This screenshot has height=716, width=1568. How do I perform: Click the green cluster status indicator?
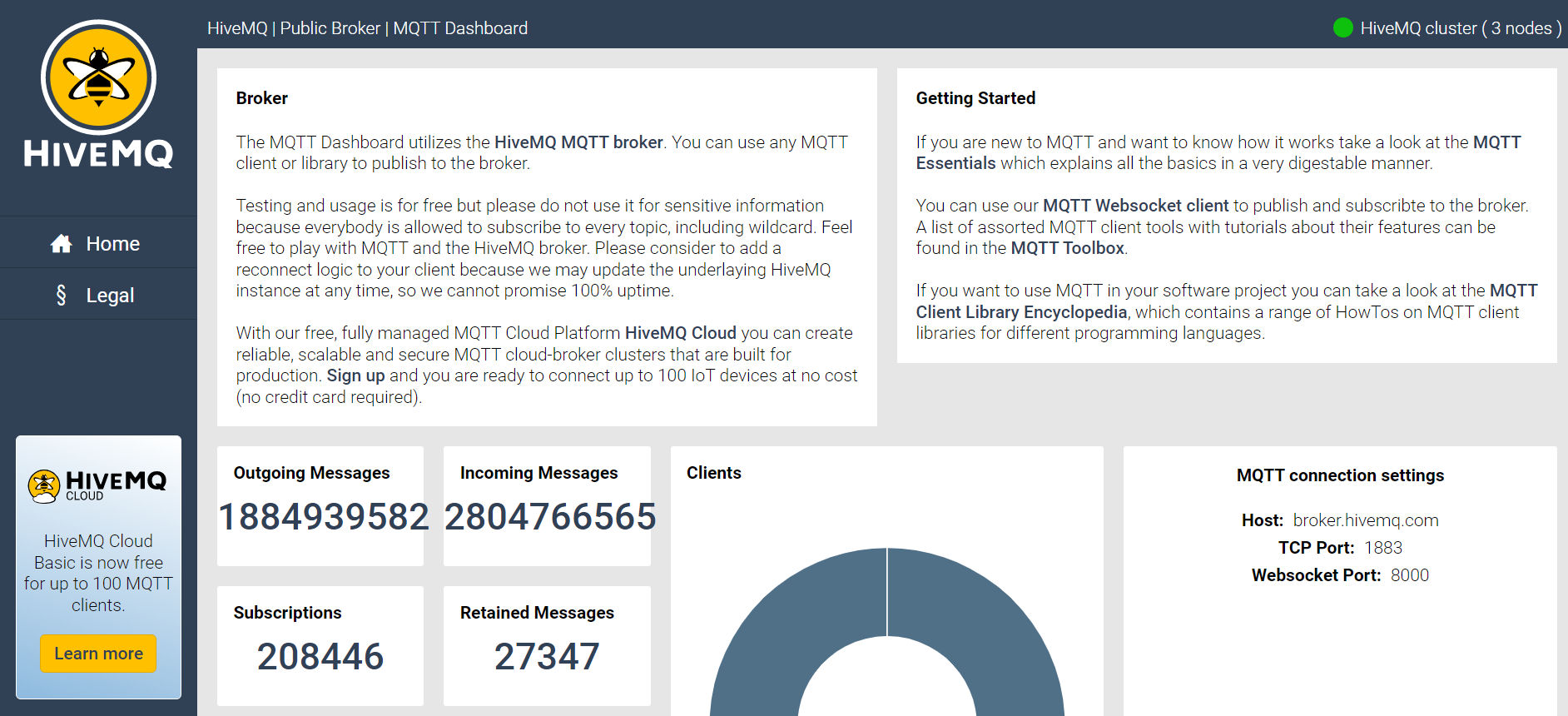click(x=1342, y=27)
